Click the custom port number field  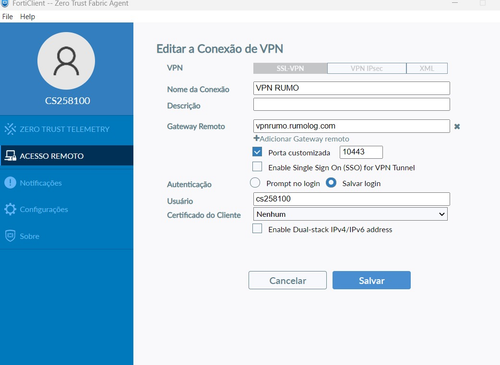[361, 152]
